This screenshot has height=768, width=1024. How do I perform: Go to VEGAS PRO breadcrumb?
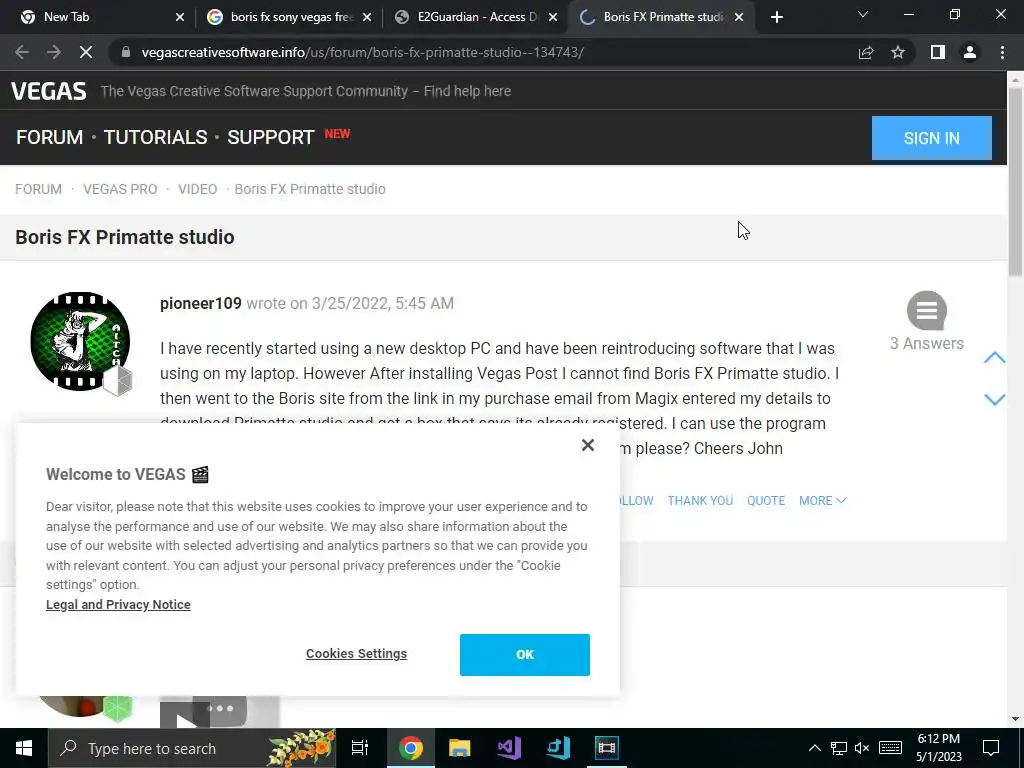click(120, 189)
